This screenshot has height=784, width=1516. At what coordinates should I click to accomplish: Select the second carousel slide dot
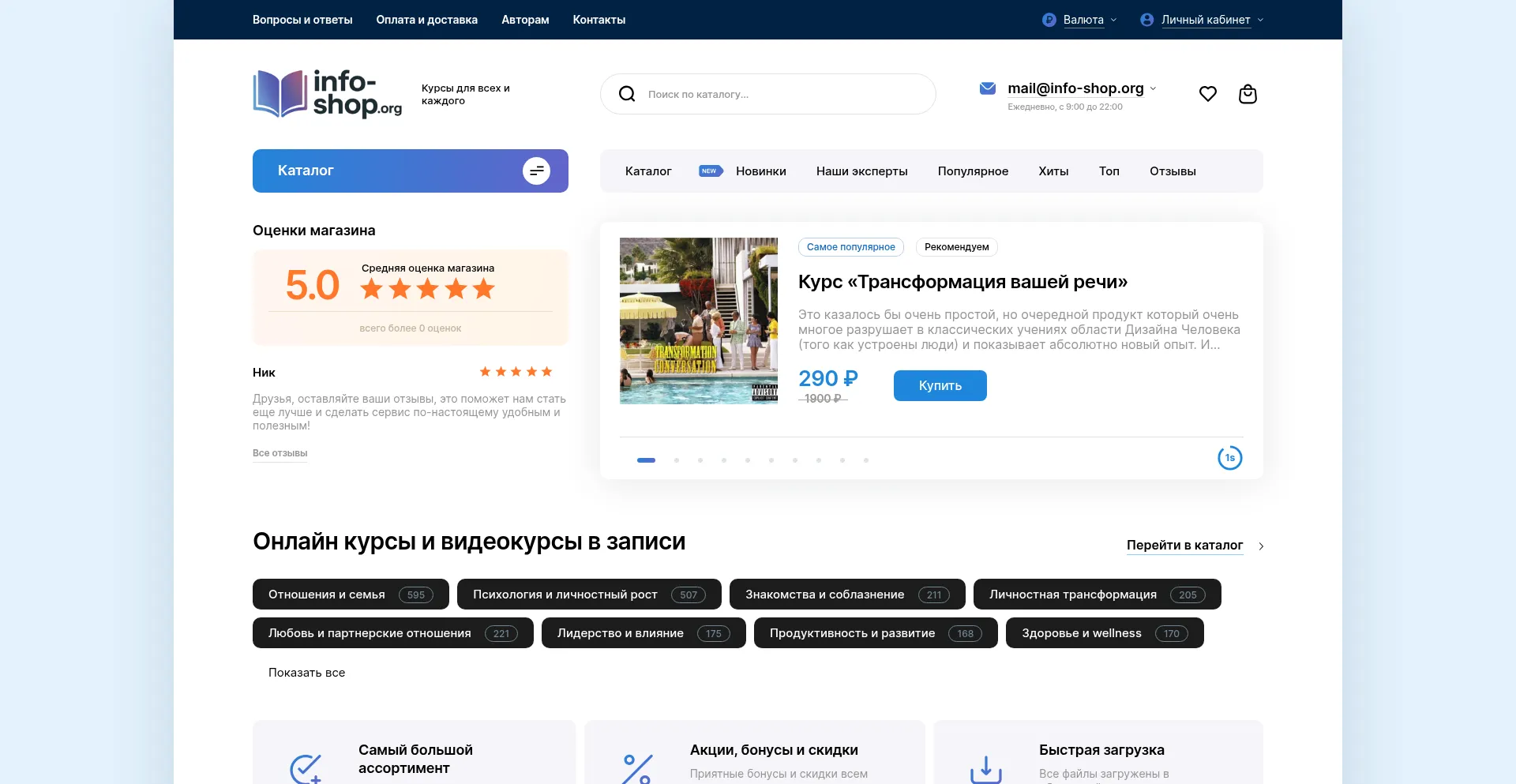[x=677, y=460]
